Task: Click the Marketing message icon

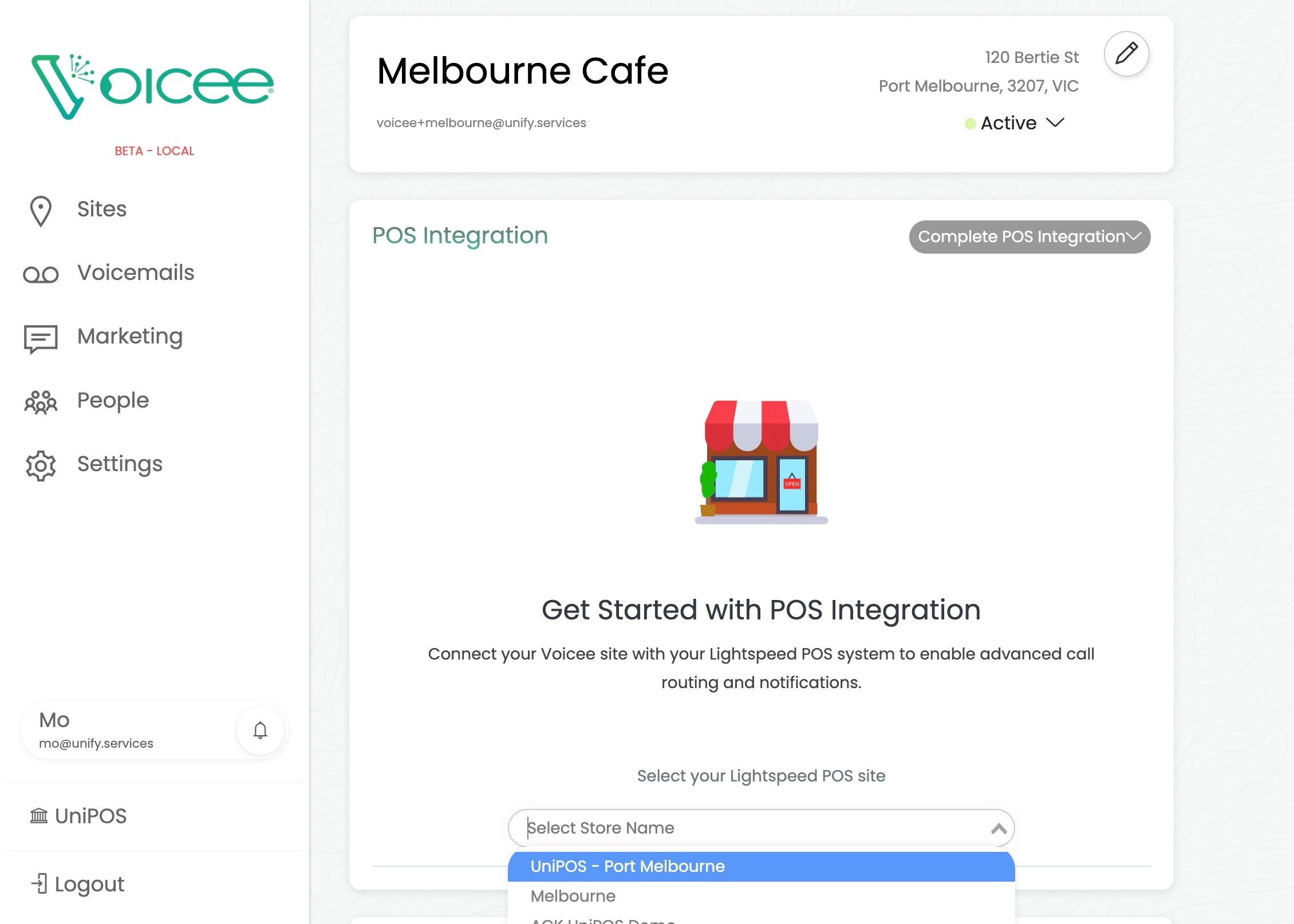Action: 41,338
